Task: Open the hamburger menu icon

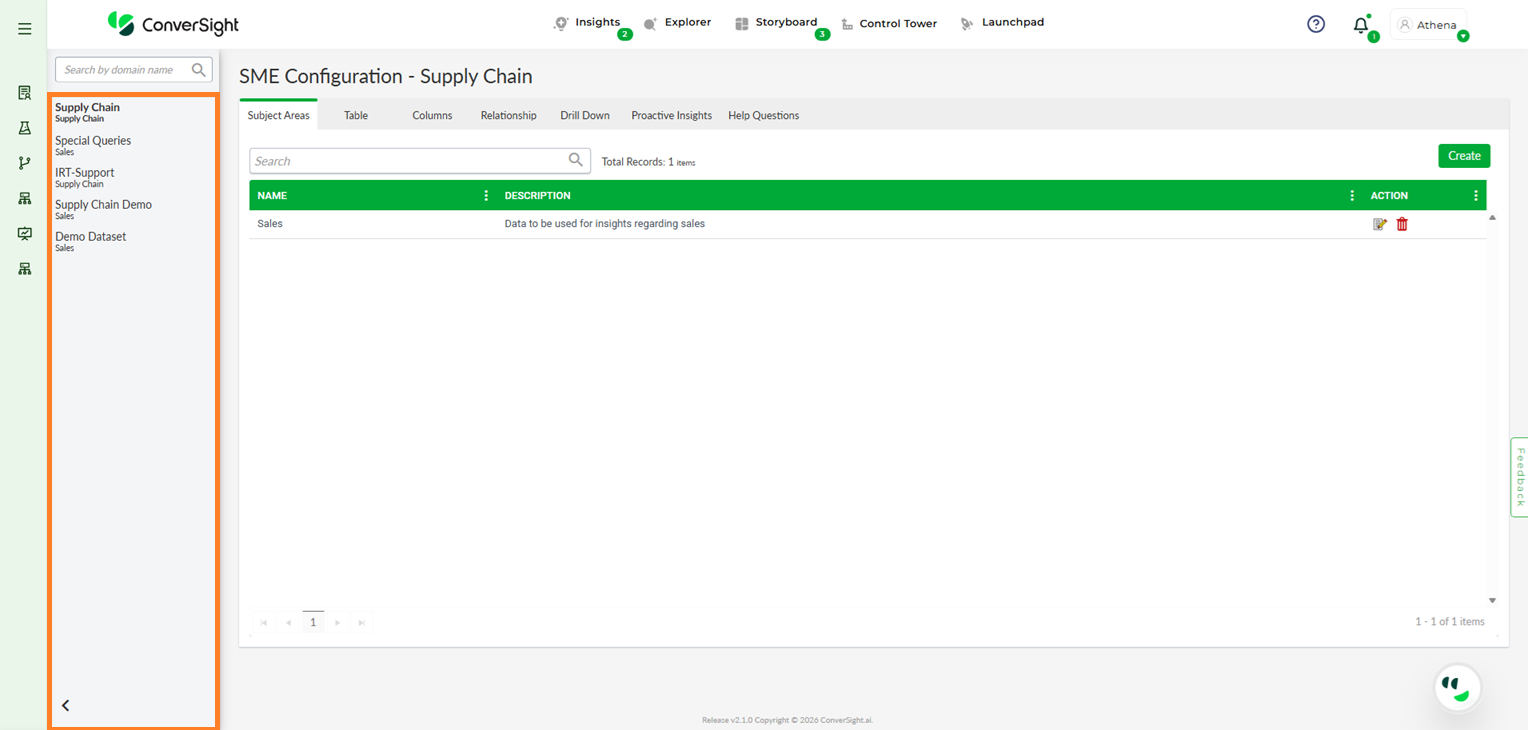Action: pyautogui.click(x=25, y=29)
